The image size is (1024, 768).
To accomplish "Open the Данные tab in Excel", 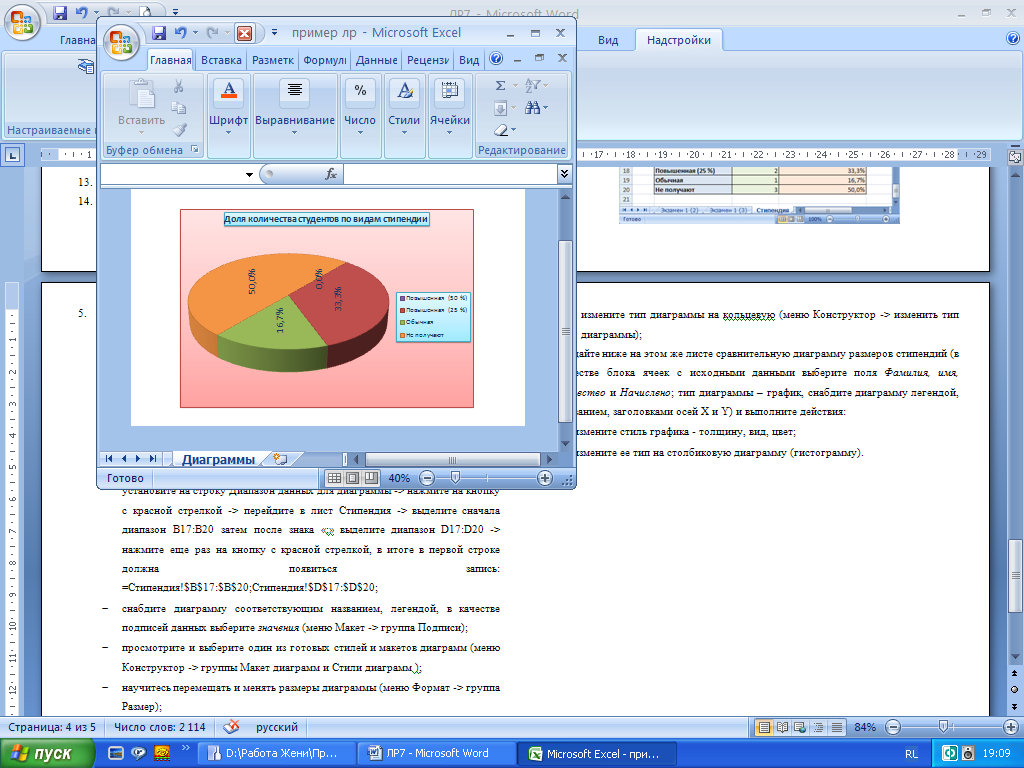I will point(376,60).
